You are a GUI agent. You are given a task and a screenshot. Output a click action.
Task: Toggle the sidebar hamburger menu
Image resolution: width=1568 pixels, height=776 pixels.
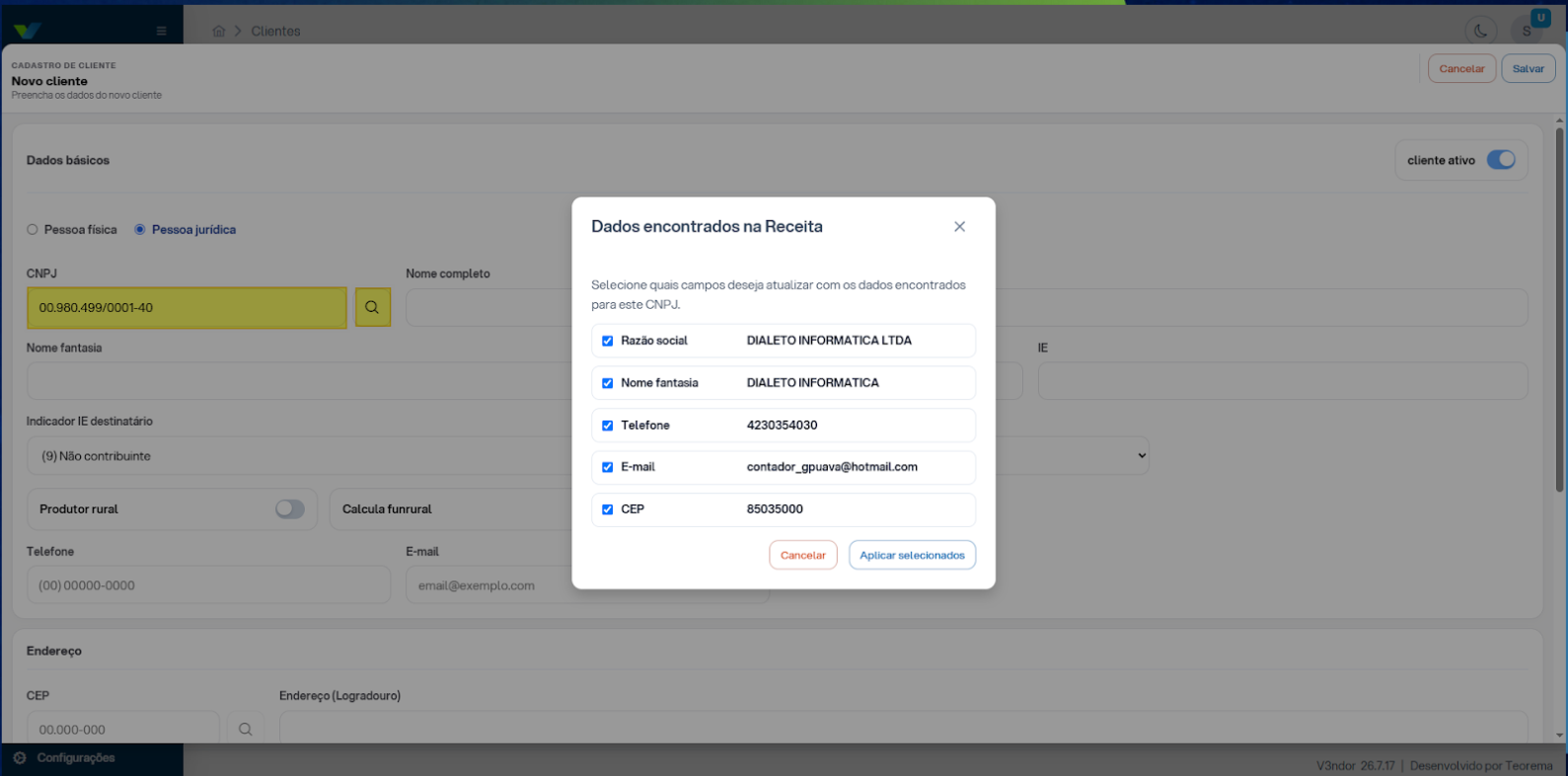162,31
